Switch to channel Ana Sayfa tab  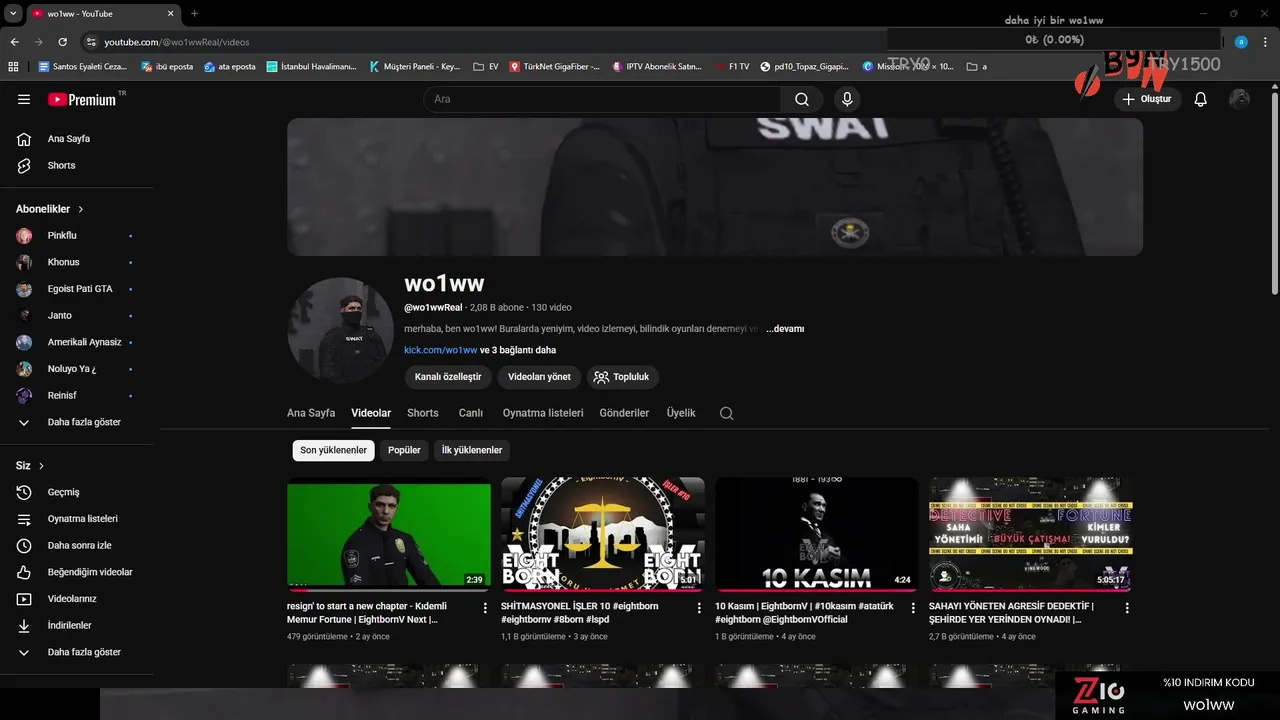(311, 413)
